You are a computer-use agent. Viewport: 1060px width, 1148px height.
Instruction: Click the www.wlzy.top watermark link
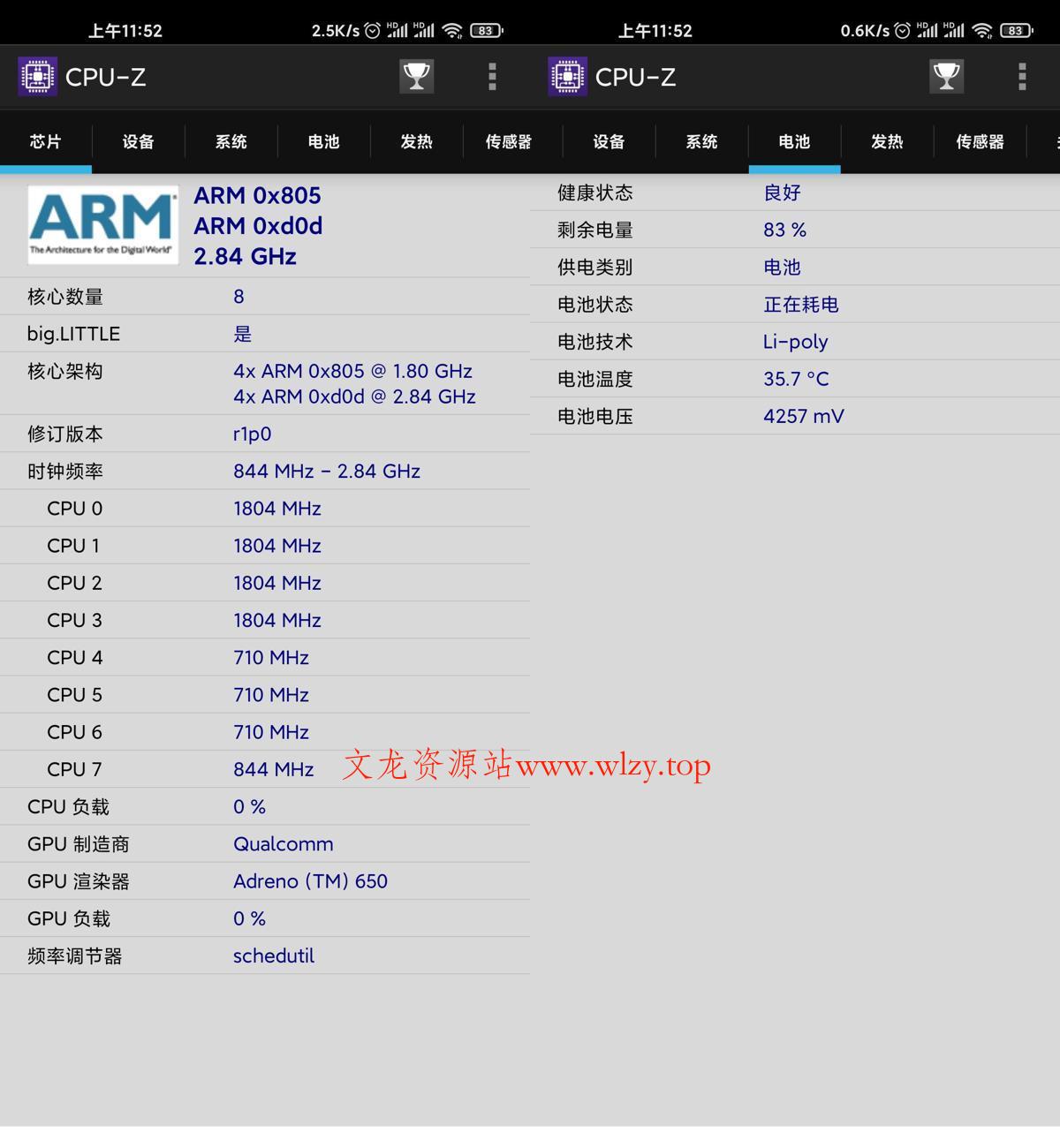point(613,765)
